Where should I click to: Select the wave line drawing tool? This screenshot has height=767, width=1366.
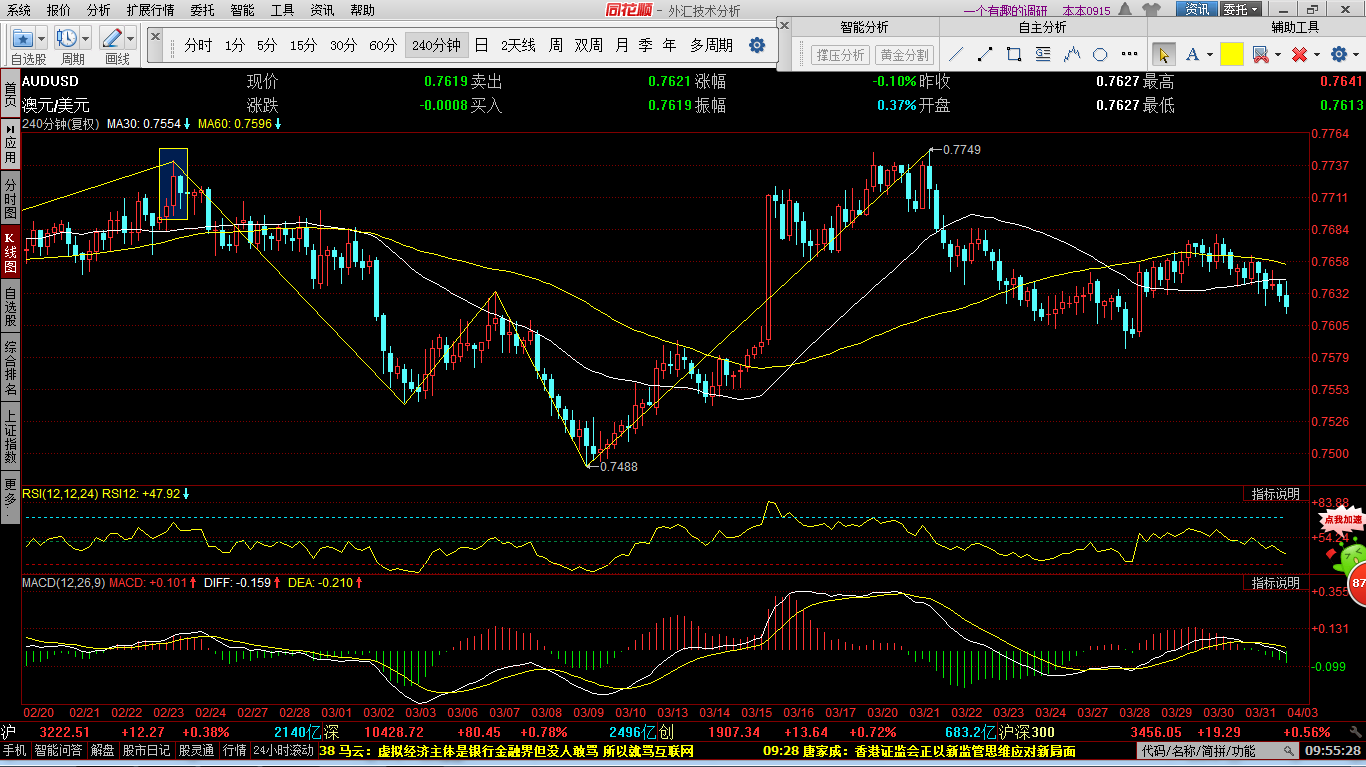coord(1072,54)
